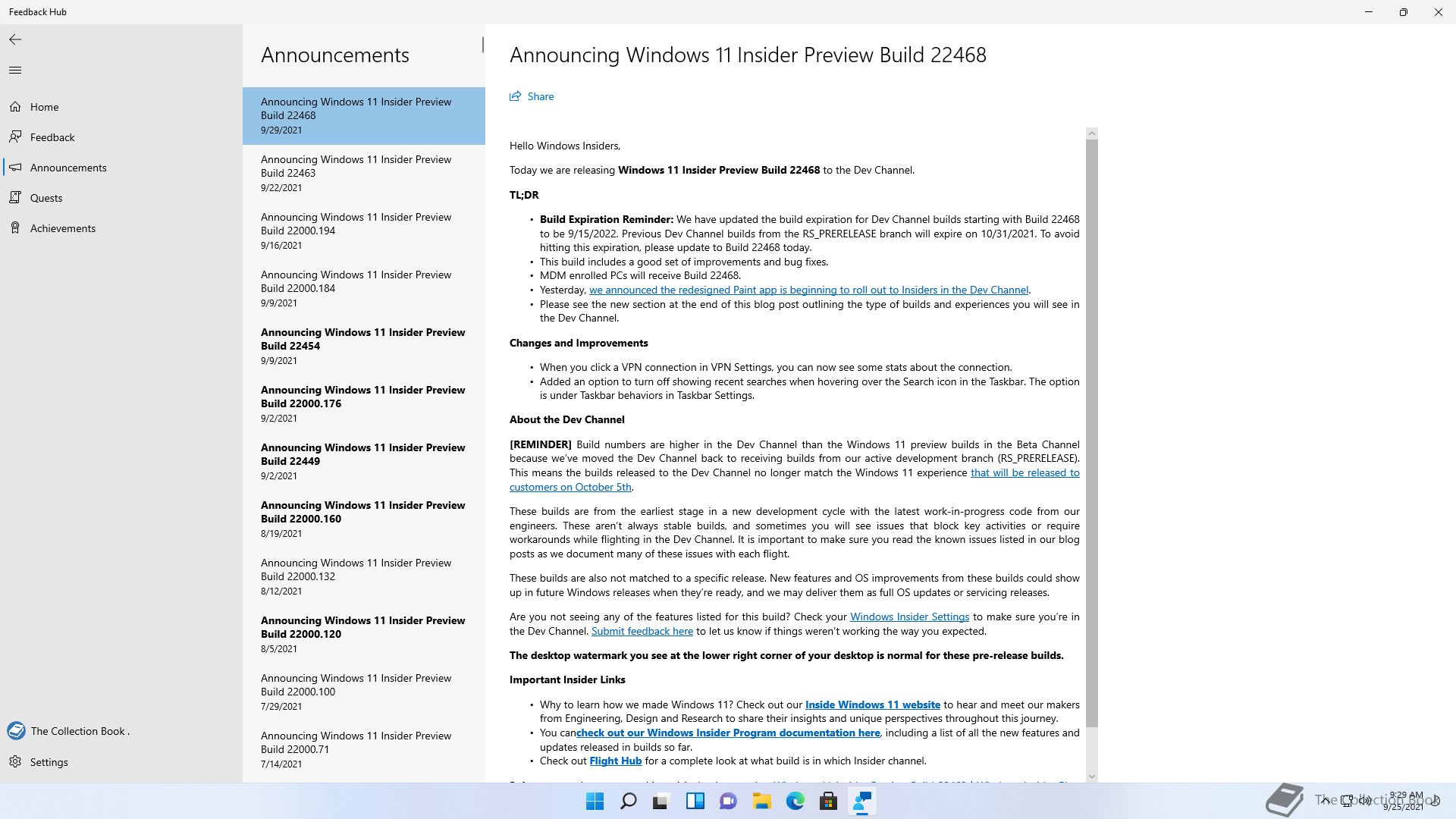The image size is (1456, 819).
Task: Click the Share arrow icon
Action: pyautogui.click(x=516, y=96)
